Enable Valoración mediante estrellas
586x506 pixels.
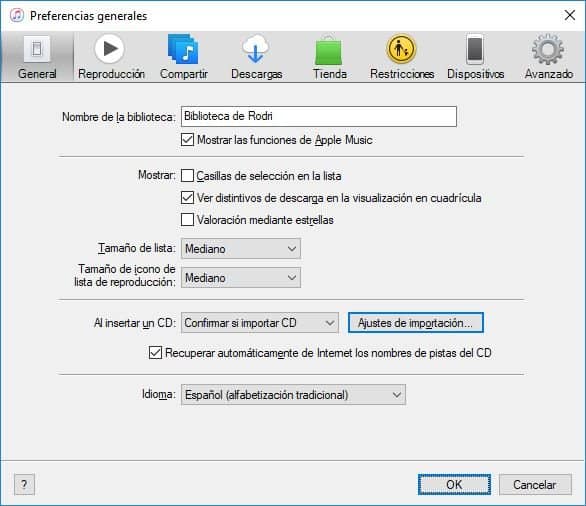pos(187,220)
